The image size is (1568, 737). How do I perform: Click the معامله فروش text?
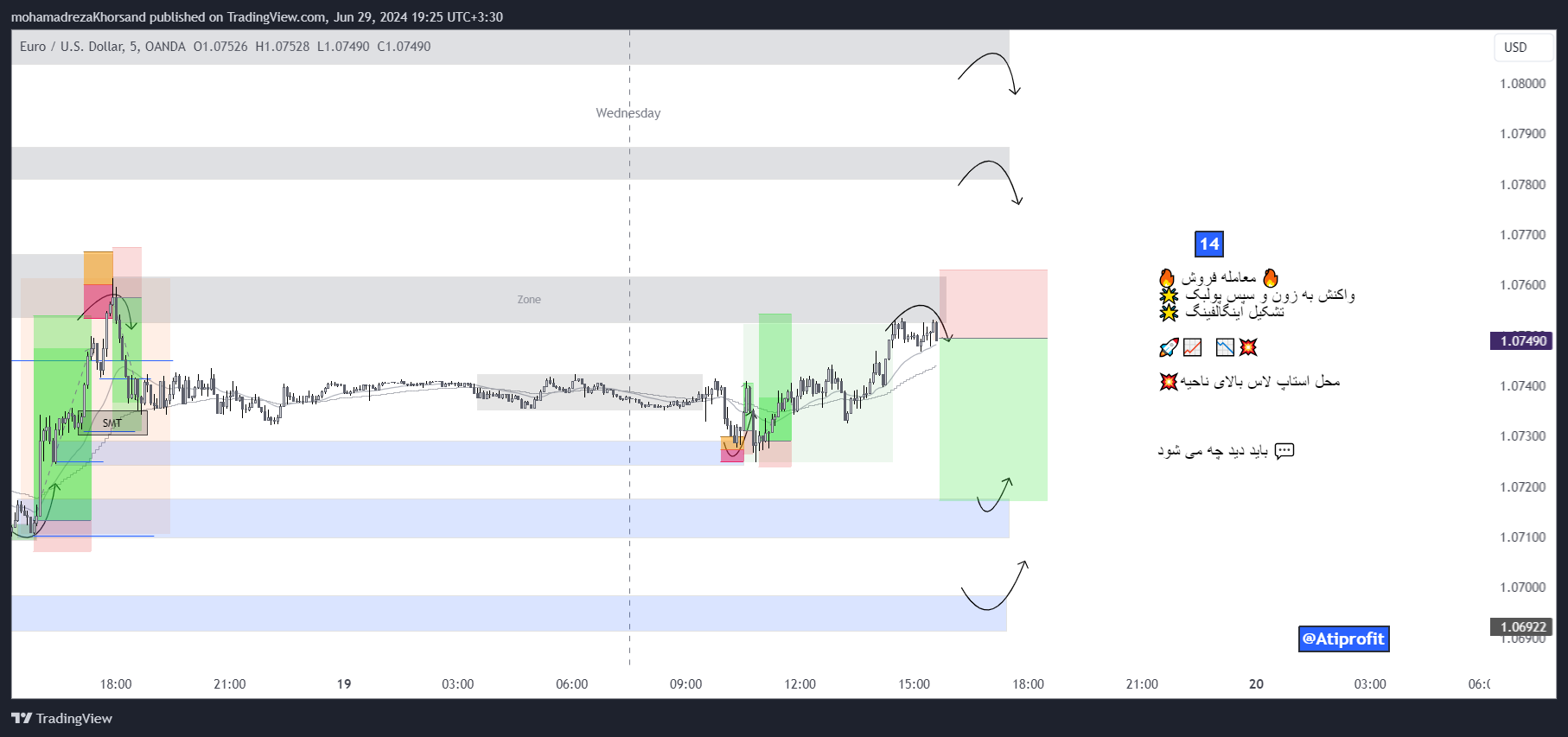tap(1219, 278)
